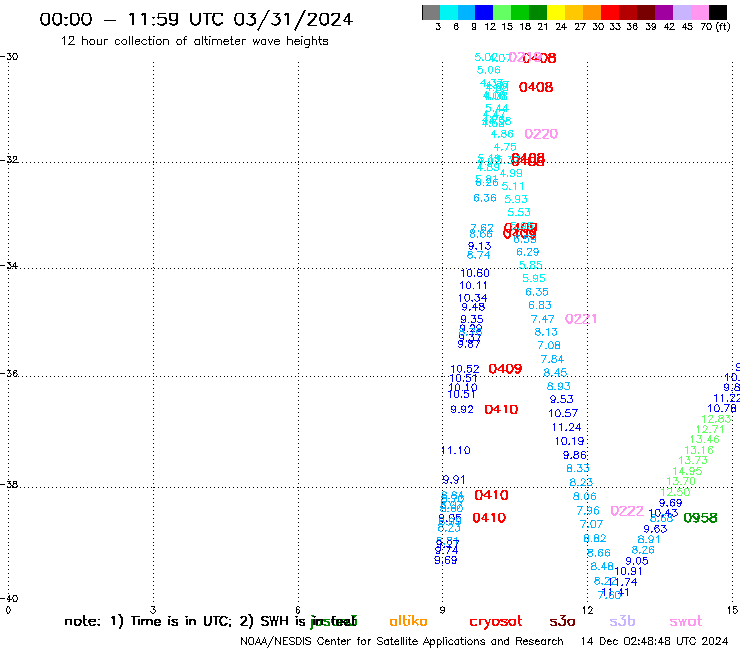Click the wave height value '8.06'
740x650 pixels.
tap(585, 496)
